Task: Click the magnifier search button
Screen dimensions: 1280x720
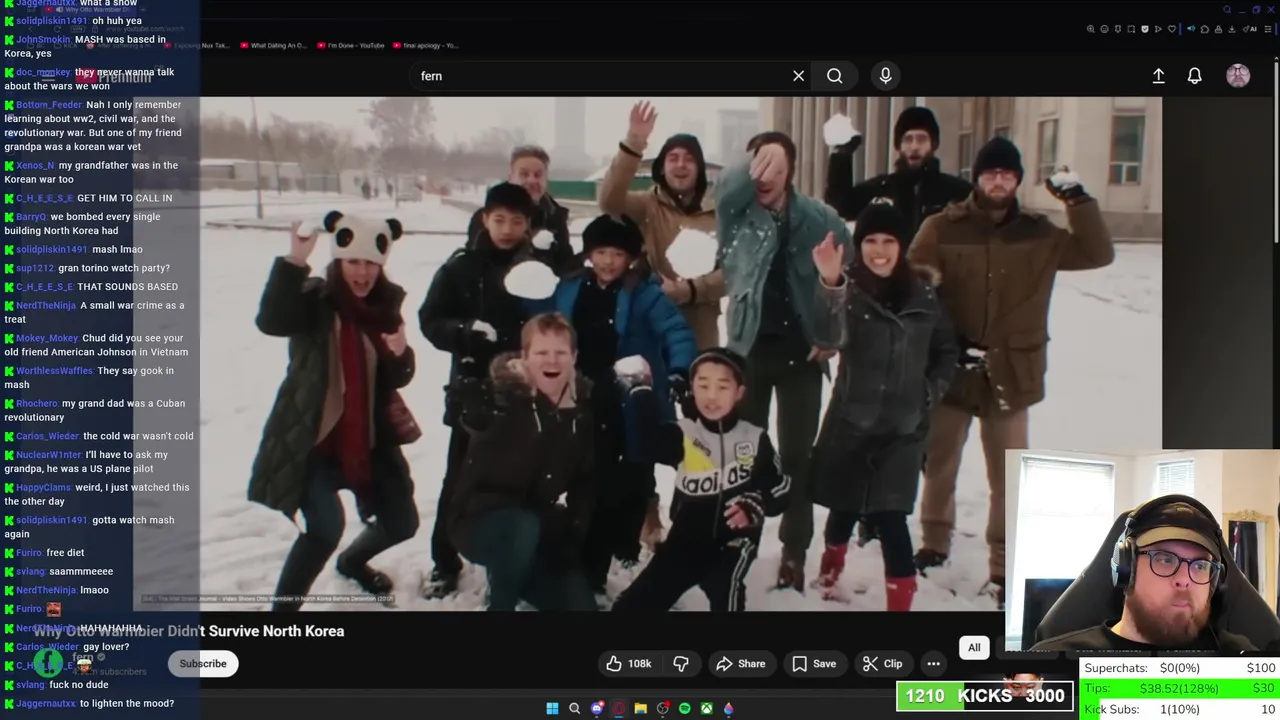Action: coord(834,76)
